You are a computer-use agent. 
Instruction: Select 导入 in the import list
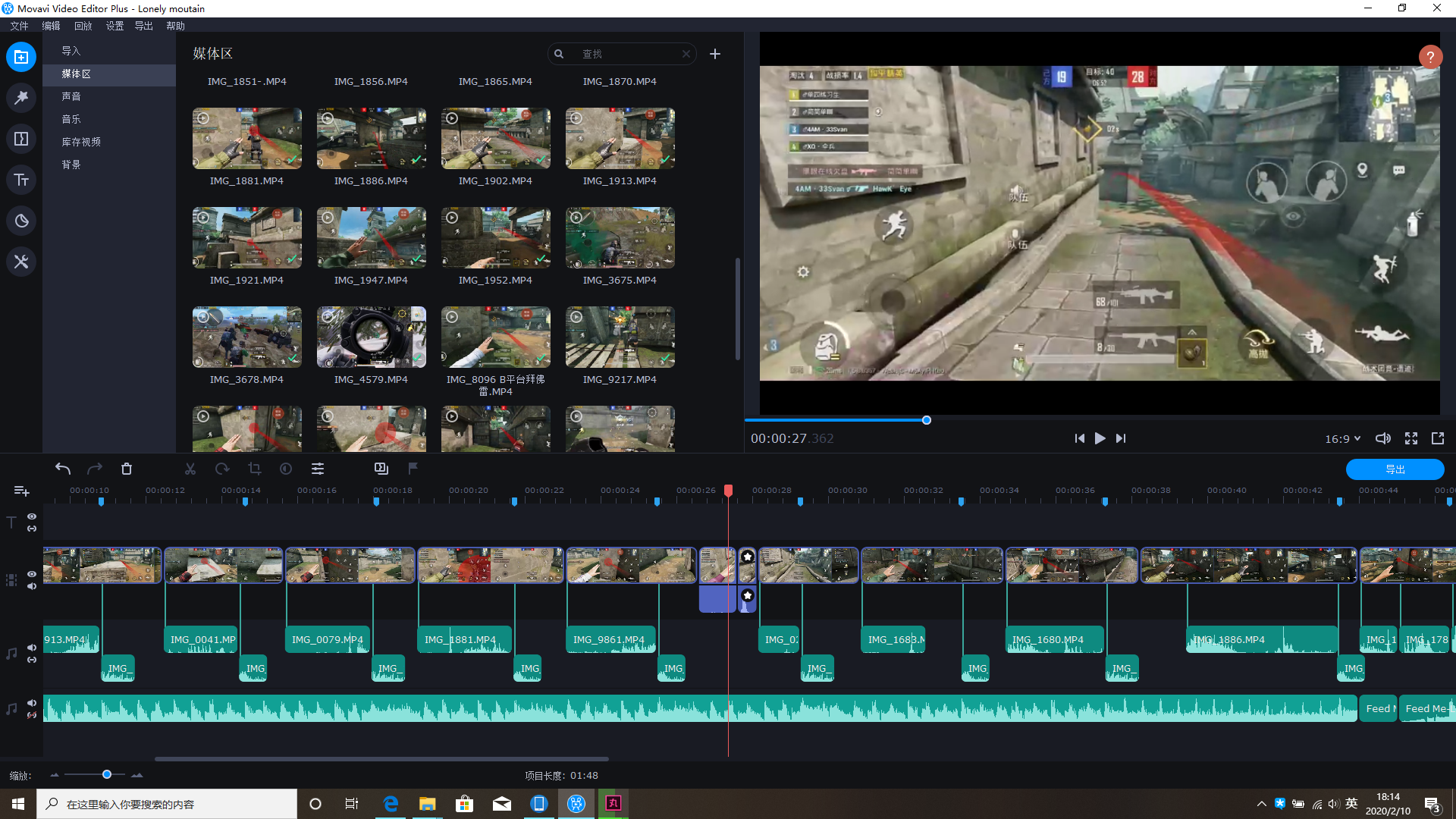[109, 51]
